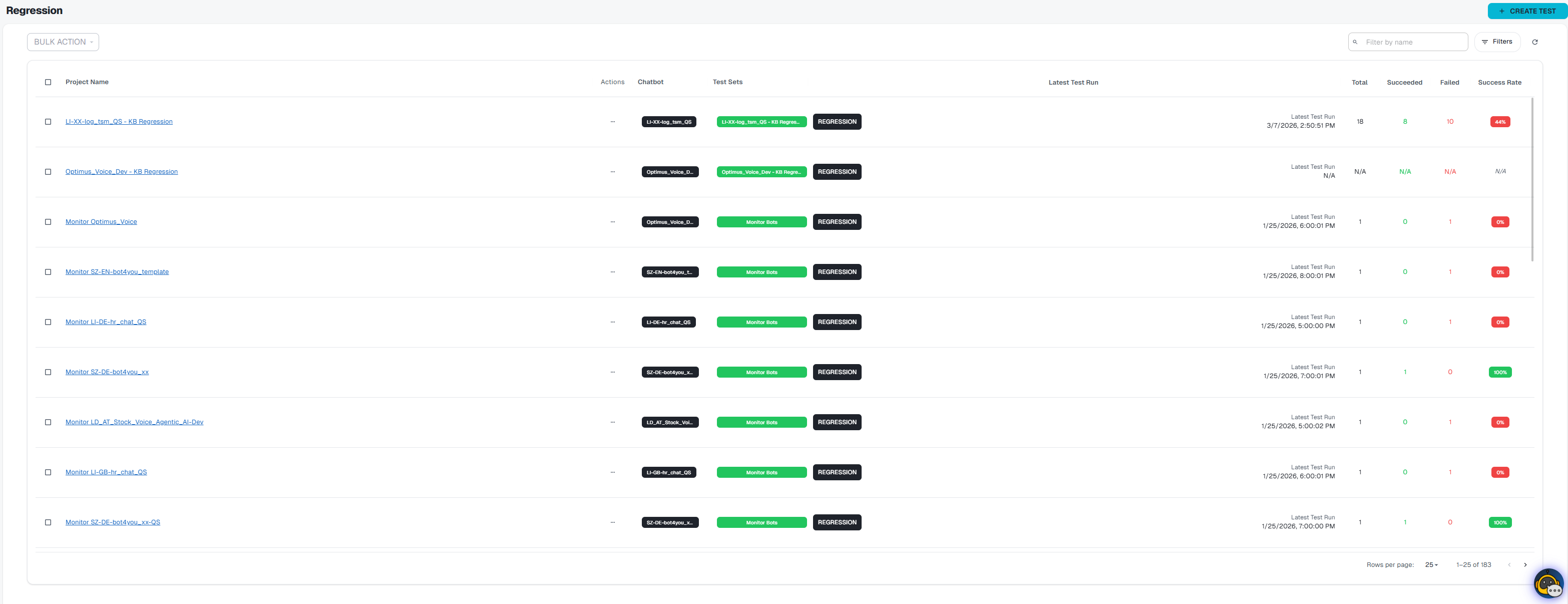The width and height of the screenshot is (1568, 604).
Task: Sort by Success Rate column header
Action: click(x=1499, y=83)
